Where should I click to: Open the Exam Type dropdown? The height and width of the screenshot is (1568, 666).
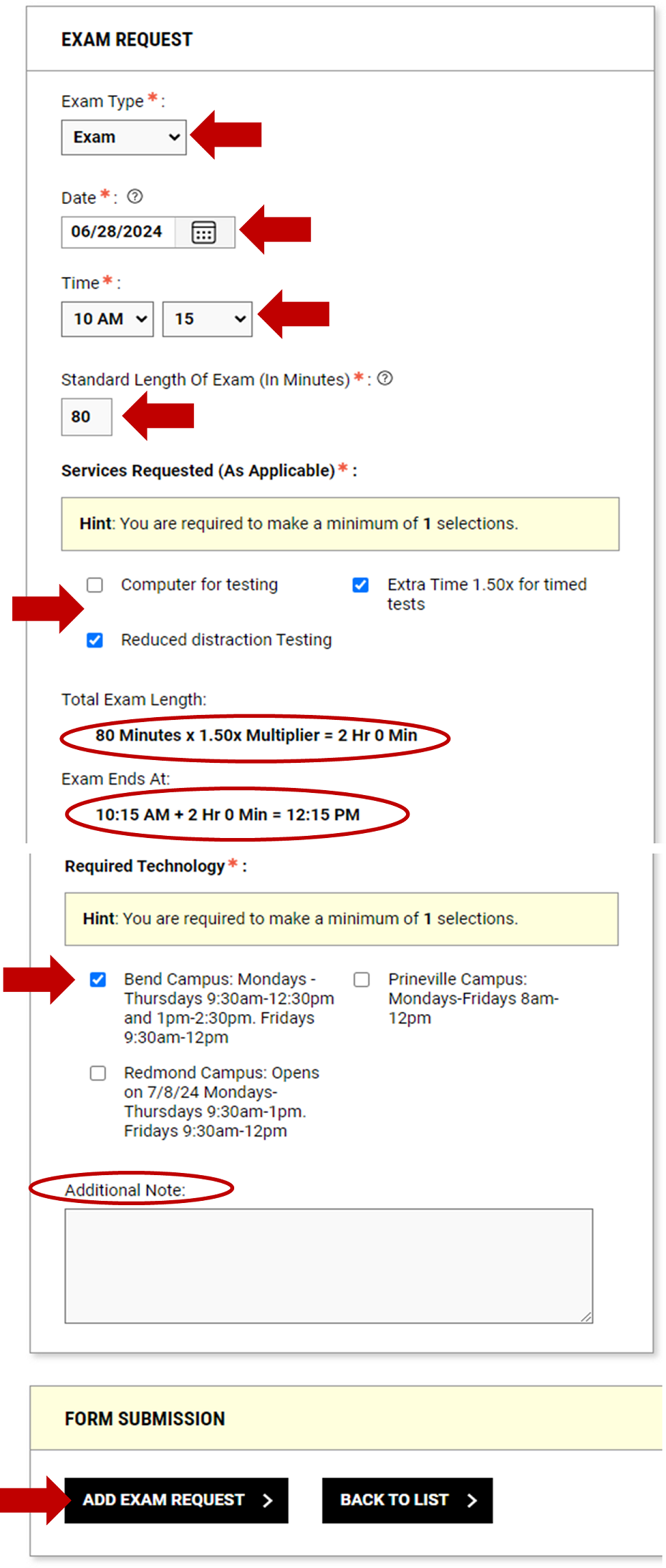[122, 137]
